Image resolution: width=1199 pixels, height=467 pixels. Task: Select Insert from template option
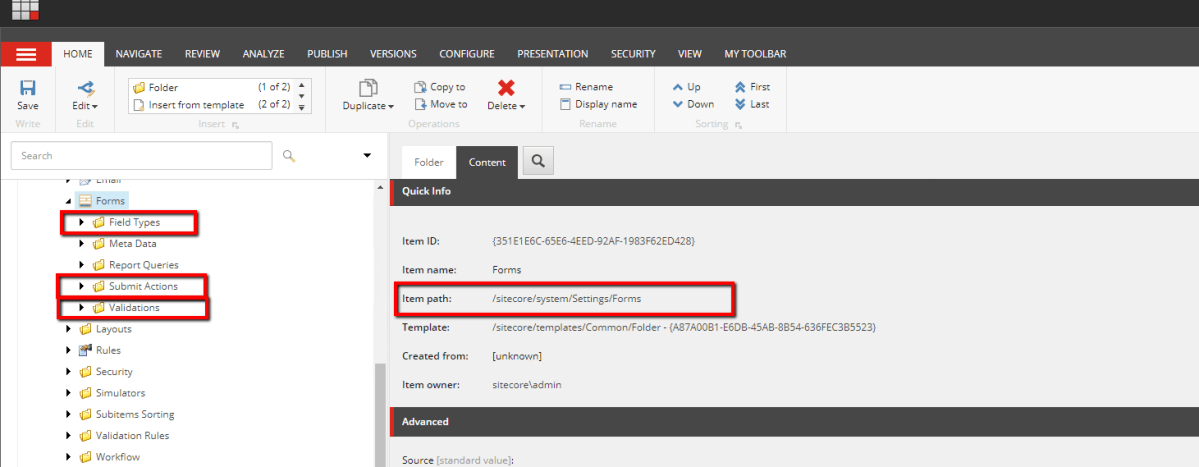(196, 104)
